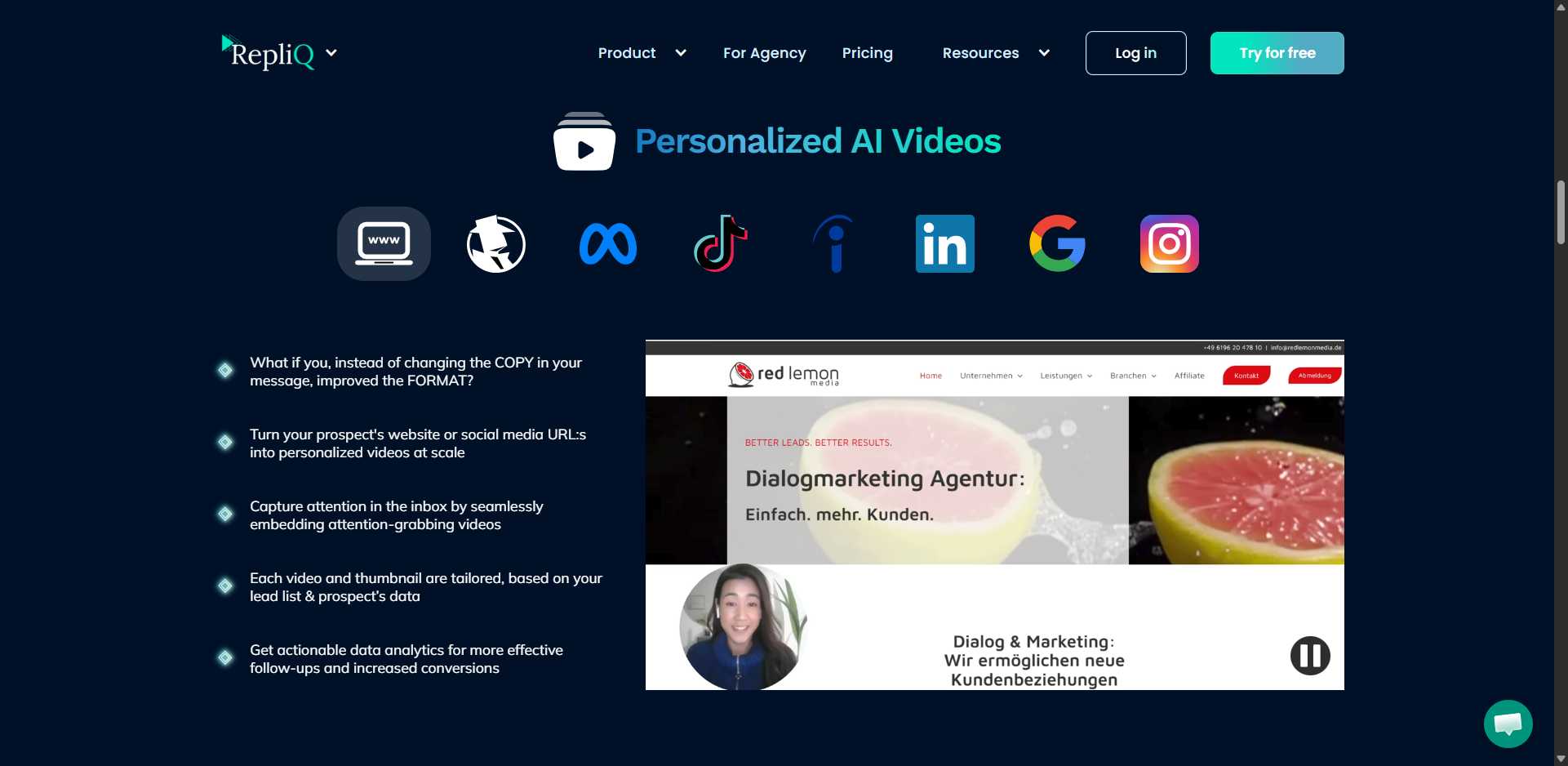This screenshot has height=766, width=1568.
Task: Click the Try for free button
Action: click(x=1277, y=53)
